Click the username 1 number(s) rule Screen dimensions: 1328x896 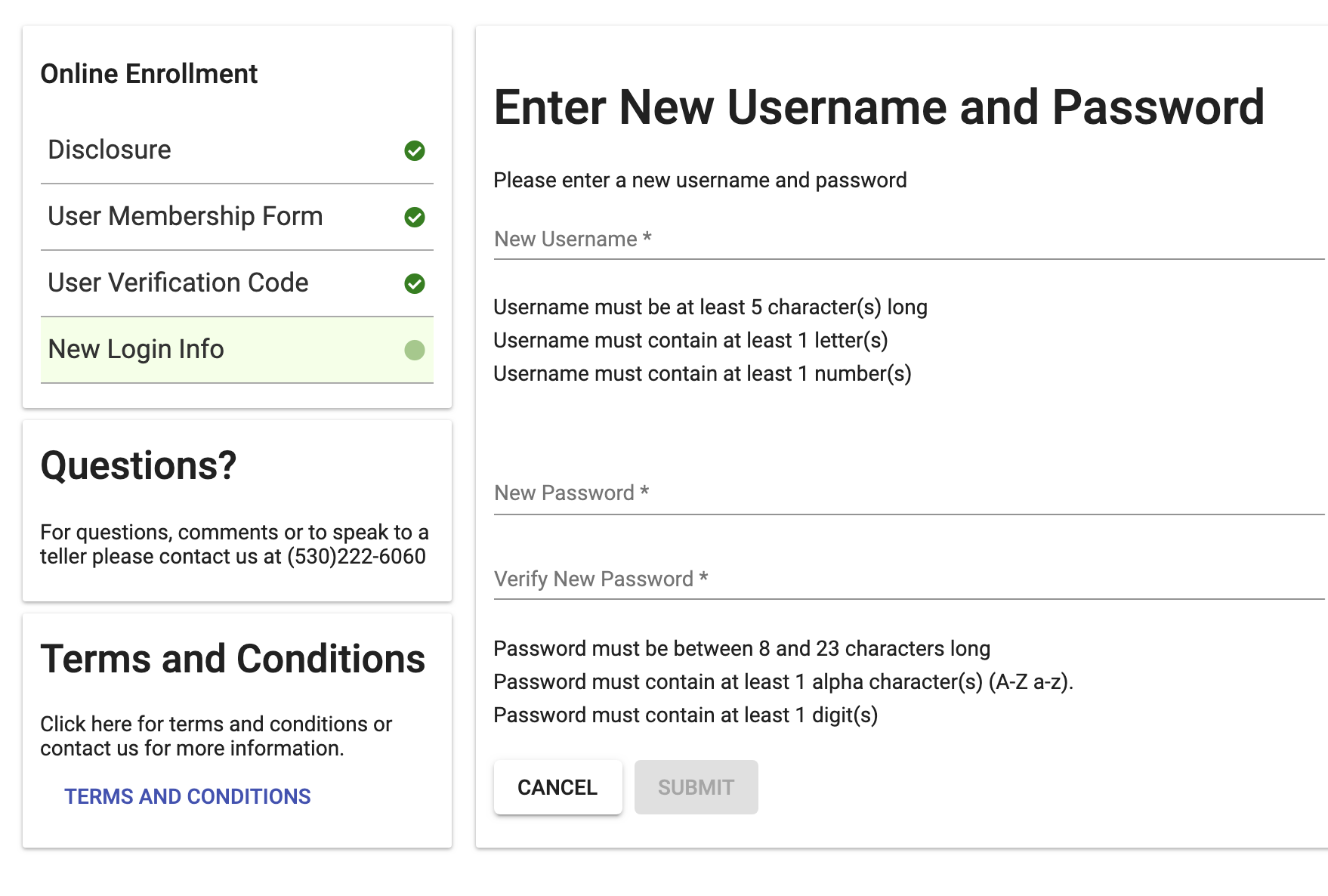[x=703, y=374]
